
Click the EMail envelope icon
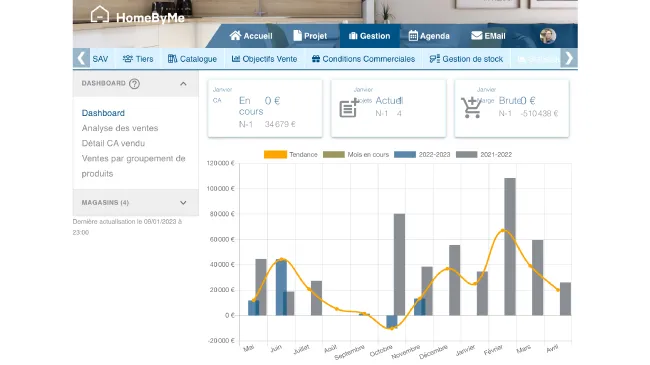click(x=477, y=36)
